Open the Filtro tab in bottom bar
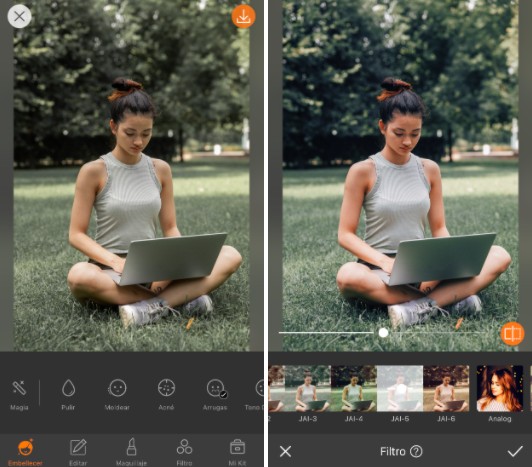The height and width of the screenshot is (467, 532). 184,452
